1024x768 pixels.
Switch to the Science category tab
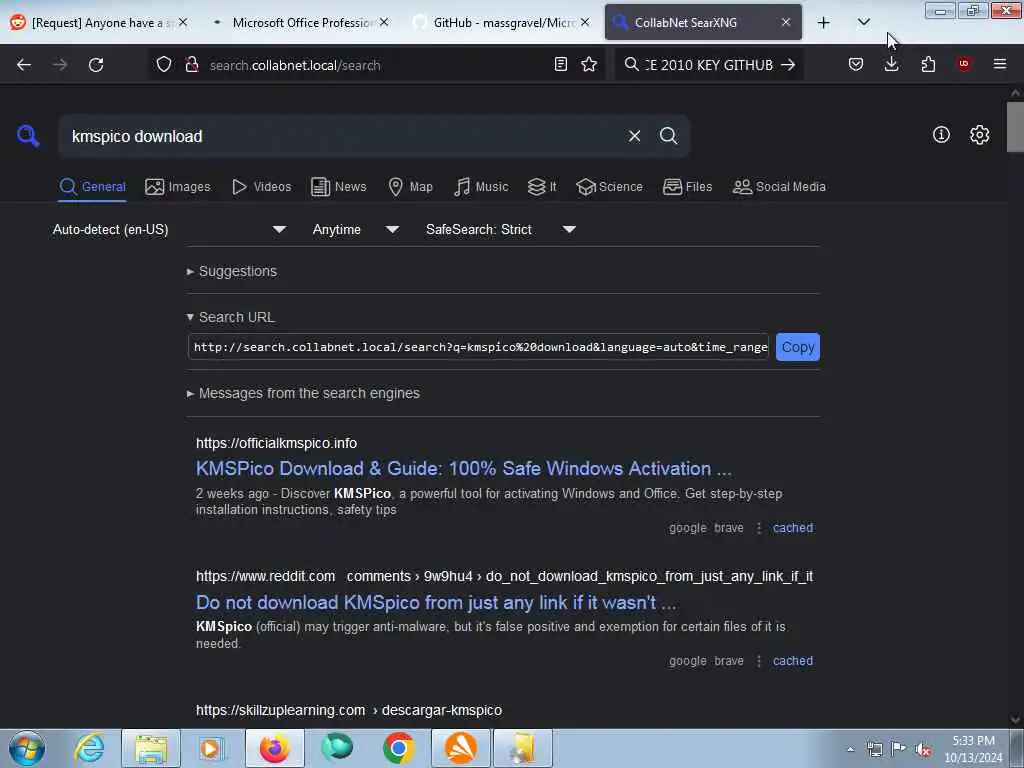point(609,187)
